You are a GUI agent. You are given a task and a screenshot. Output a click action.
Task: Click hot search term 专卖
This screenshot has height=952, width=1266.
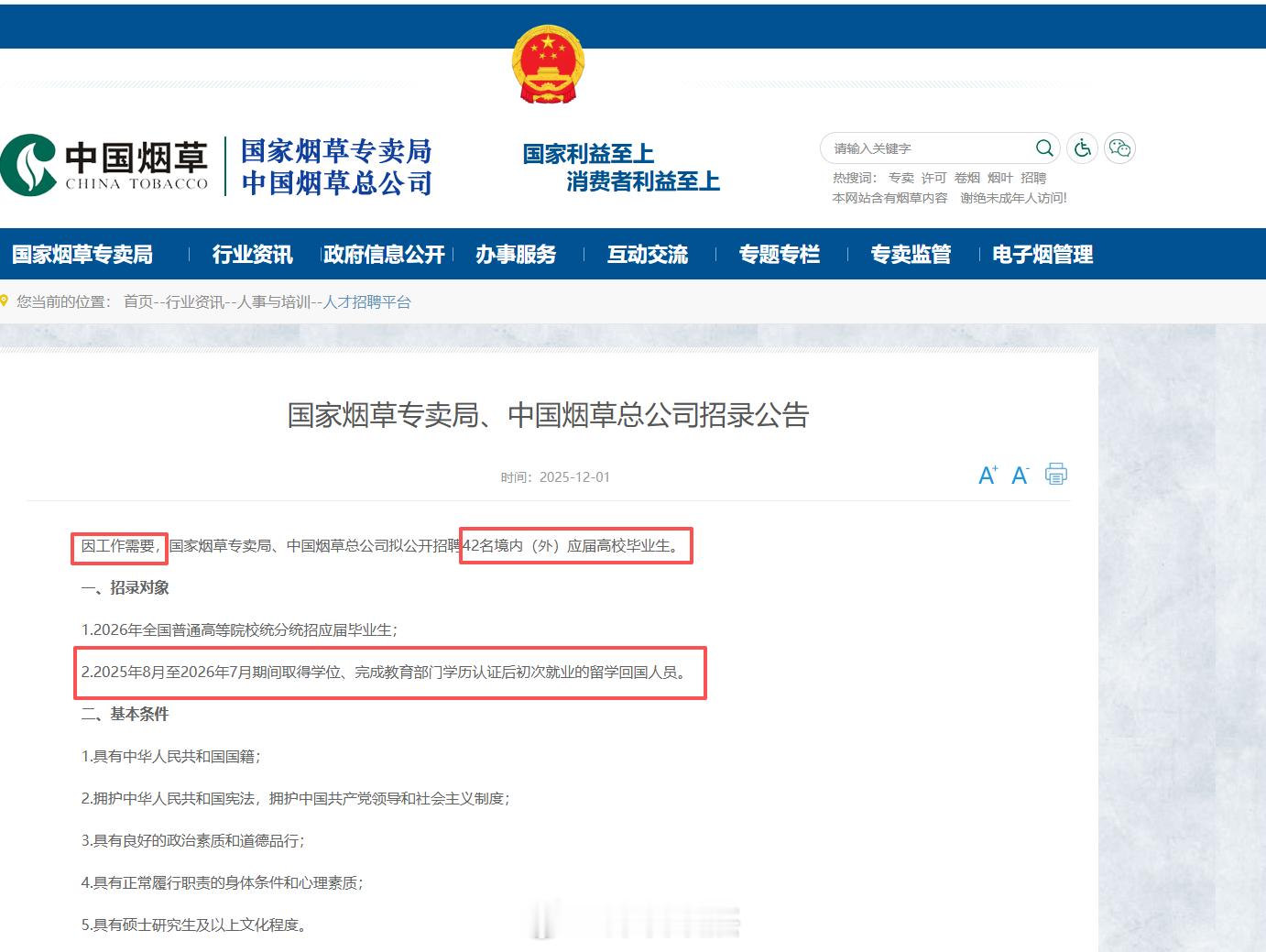coord(901,178)
